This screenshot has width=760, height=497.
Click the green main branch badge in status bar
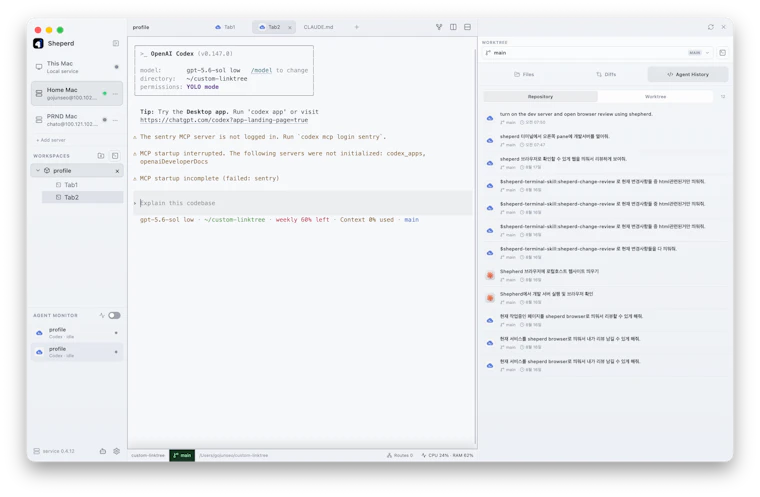tap(182, 456)
